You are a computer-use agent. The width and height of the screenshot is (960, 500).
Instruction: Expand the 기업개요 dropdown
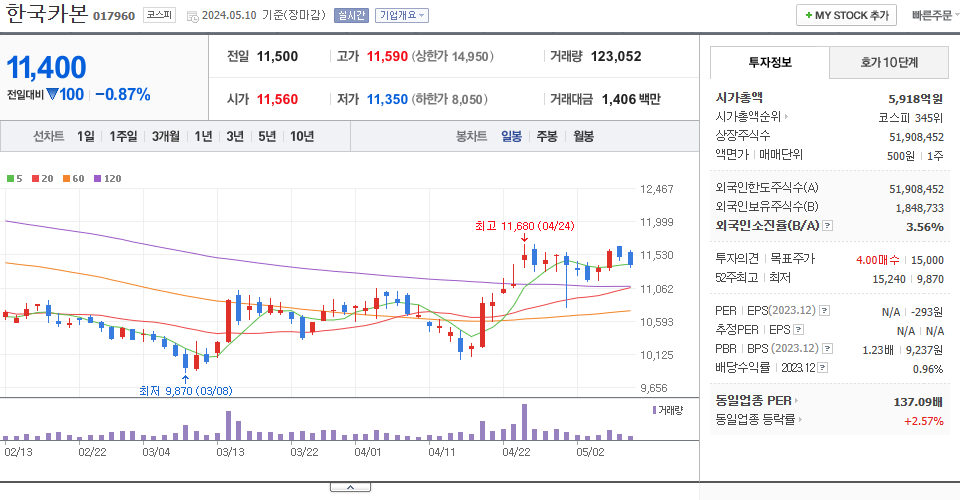tap(402, 15)
